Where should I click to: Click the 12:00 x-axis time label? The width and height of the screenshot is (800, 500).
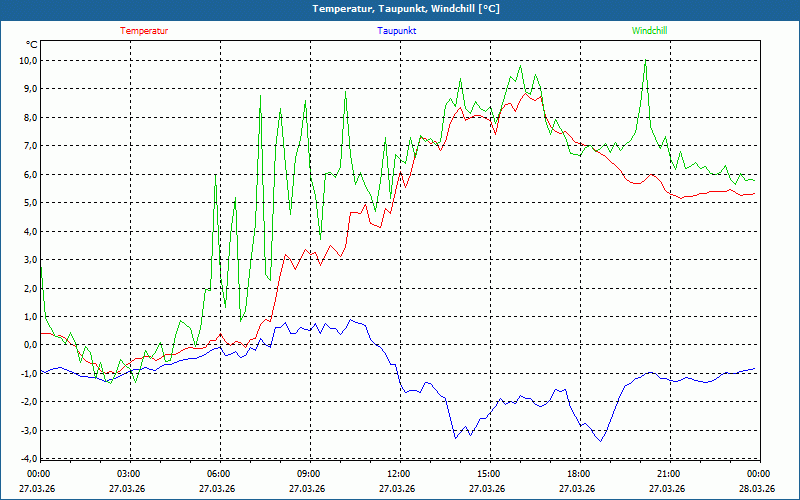pyautogui.click(x=398, y=473)
